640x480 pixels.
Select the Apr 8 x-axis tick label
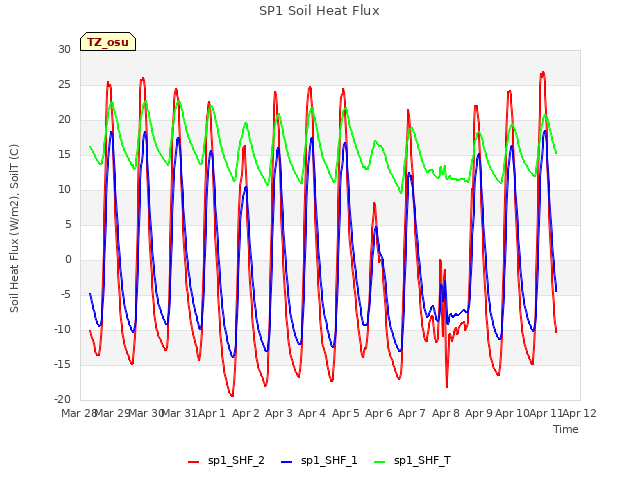(x=445, y=413)
